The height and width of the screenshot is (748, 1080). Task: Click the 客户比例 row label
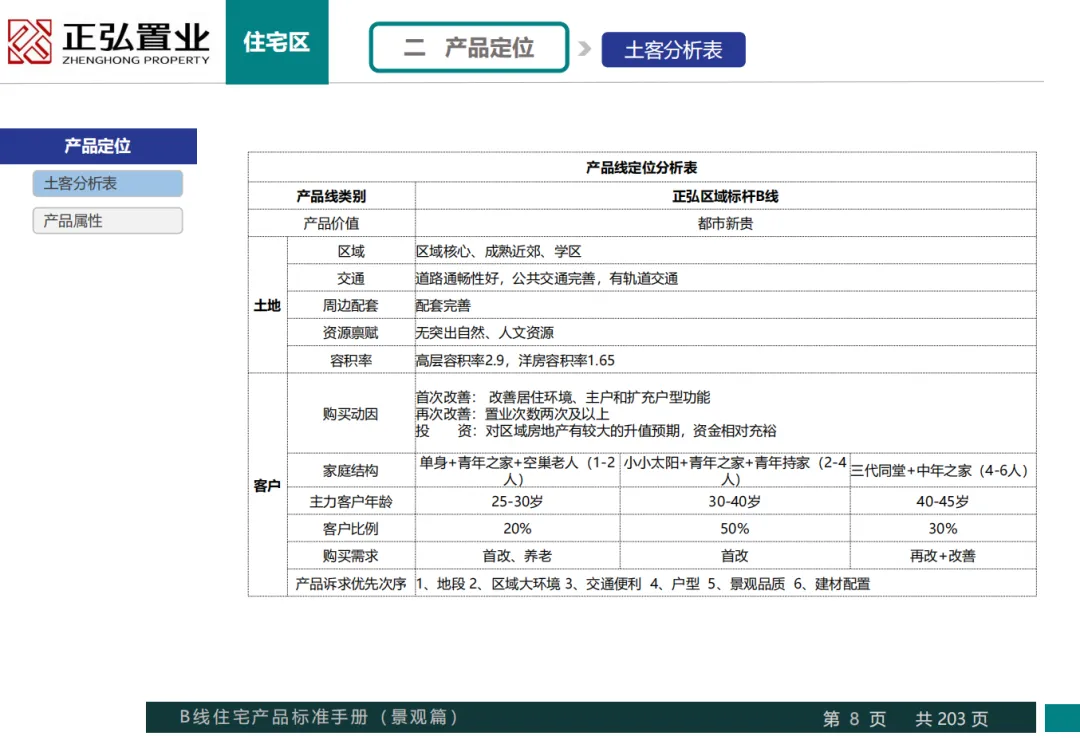[351, 528]
